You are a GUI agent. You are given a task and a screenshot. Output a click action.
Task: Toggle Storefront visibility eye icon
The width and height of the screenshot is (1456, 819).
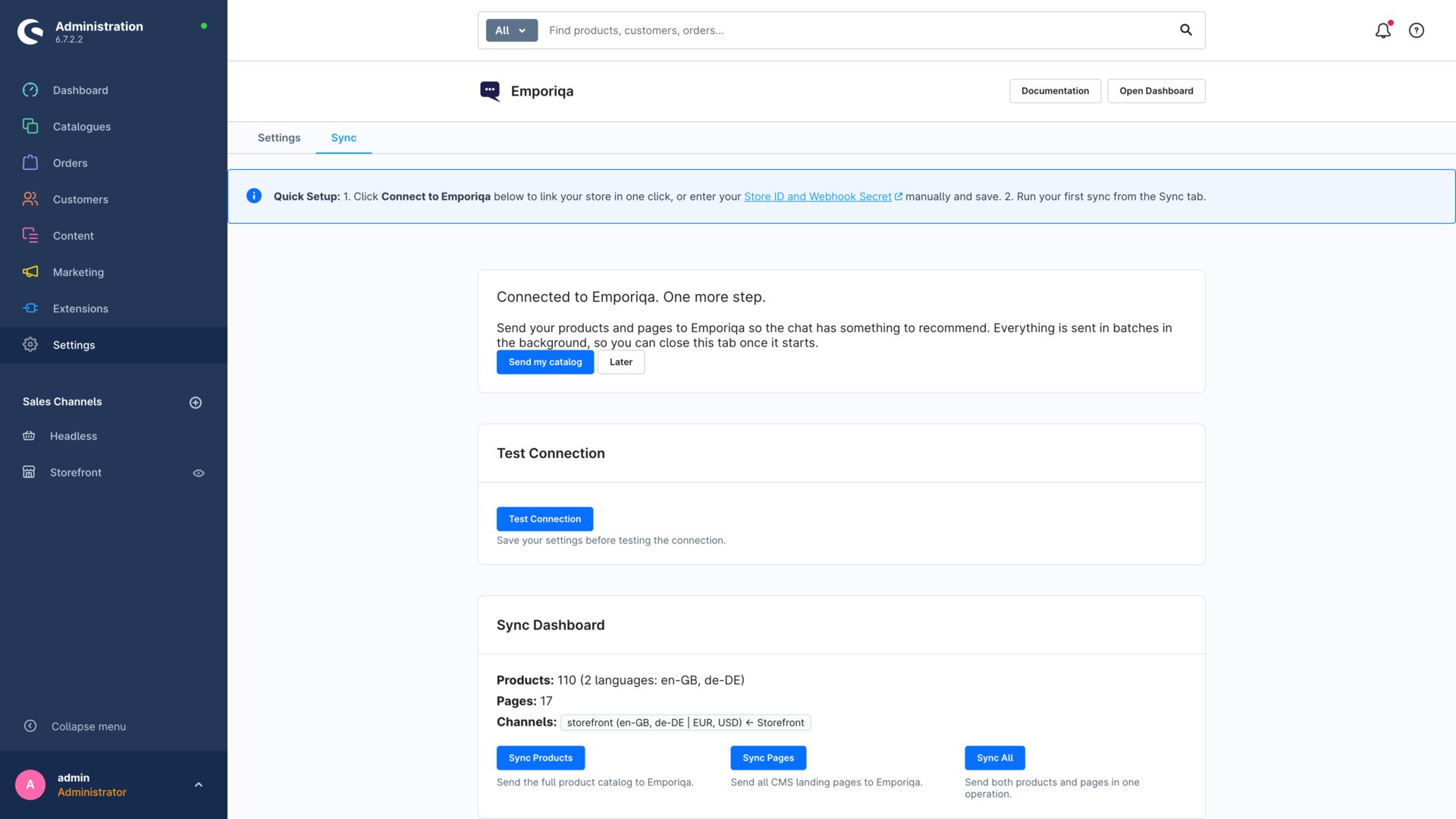[x=199, y=473]
